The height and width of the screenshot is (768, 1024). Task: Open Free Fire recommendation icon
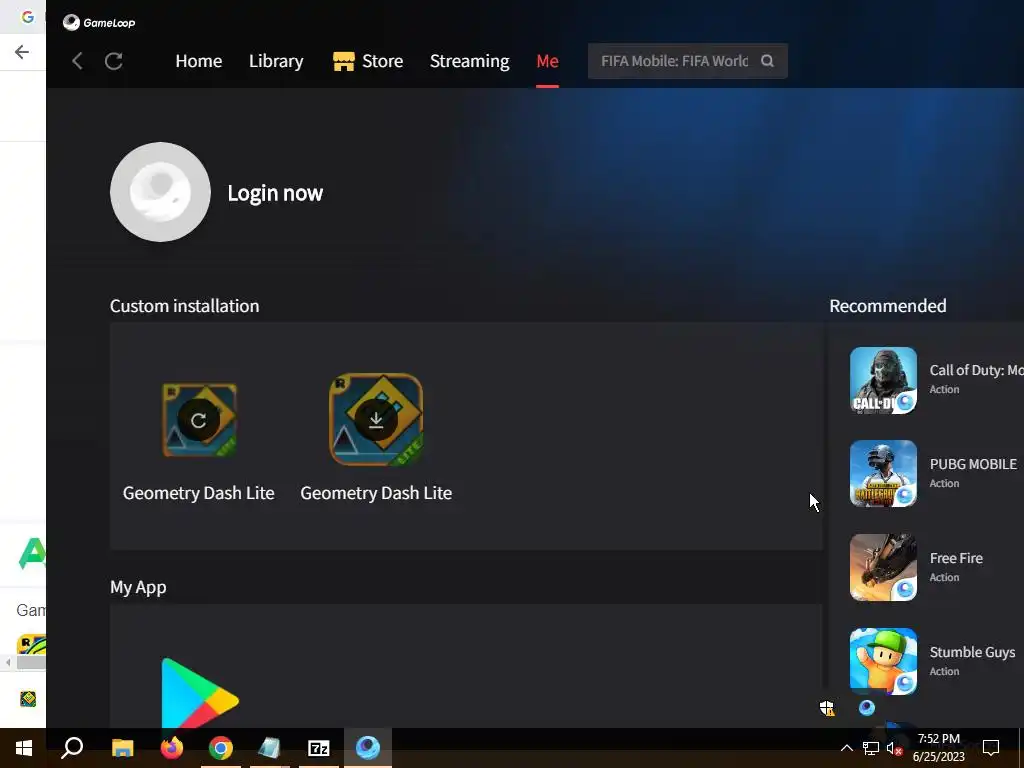[x=883, y=568]
